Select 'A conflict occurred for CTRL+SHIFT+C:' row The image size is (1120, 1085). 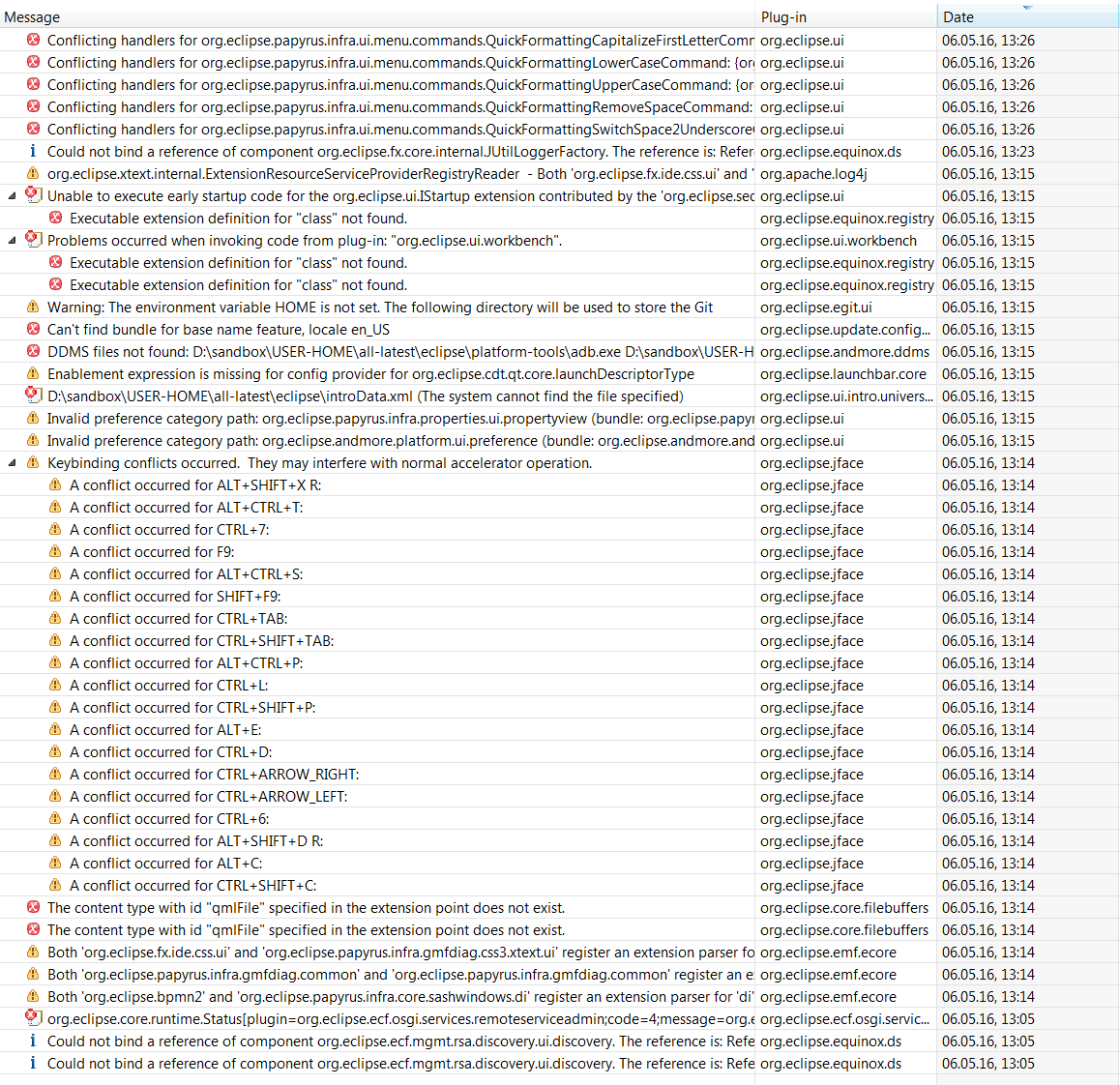559,886
